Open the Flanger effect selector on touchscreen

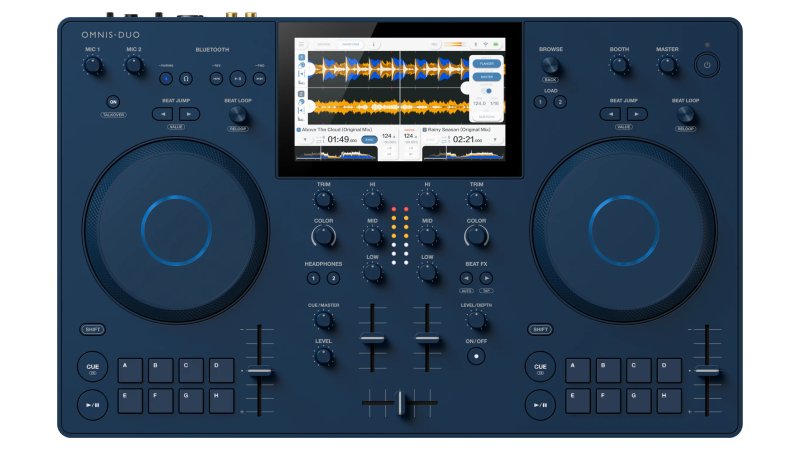[485, 62]
